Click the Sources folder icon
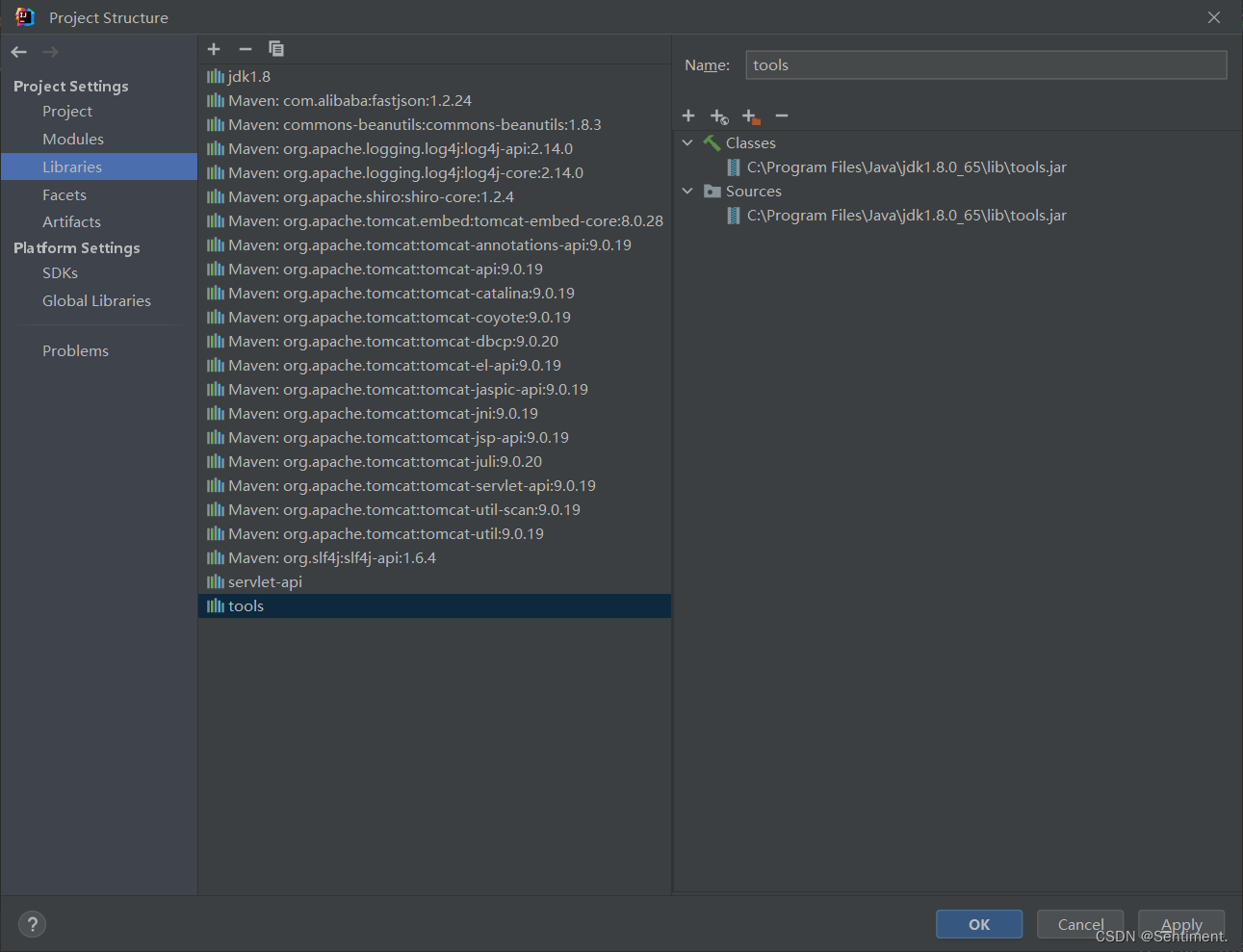 point(712,191)
